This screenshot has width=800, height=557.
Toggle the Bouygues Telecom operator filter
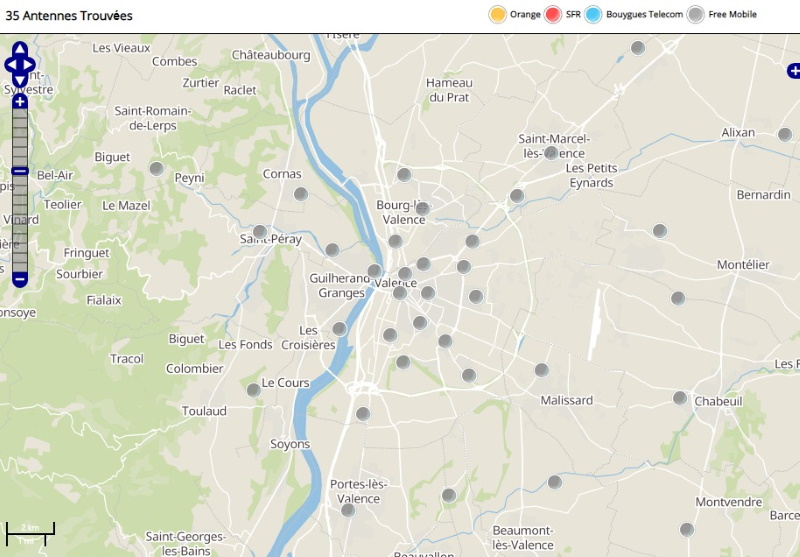click(x=593, y=14)
